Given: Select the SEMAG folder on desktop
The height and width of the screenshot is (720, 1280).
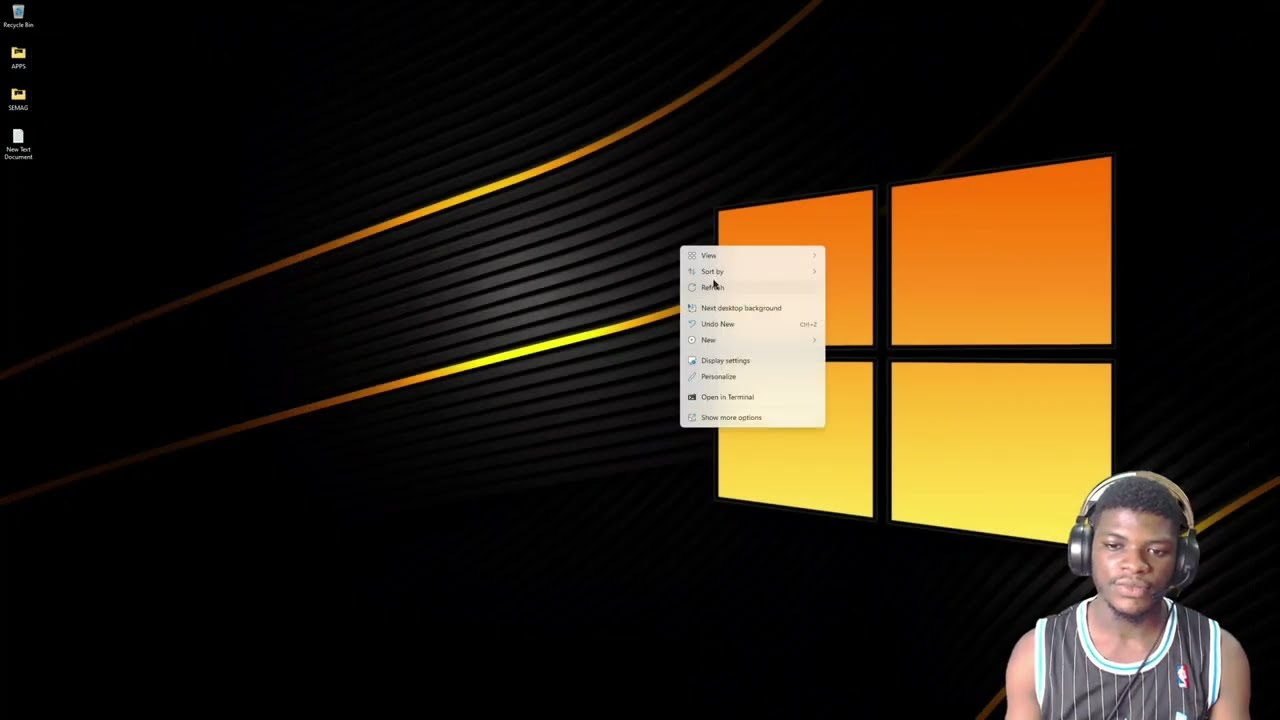Looking at the screenshot, I should pos(18,99).
